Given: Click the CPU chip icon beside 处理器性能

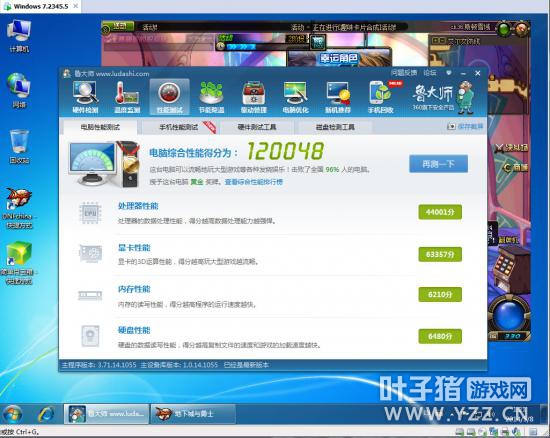Looking at the screenshot, I should [x=90, y=213].
